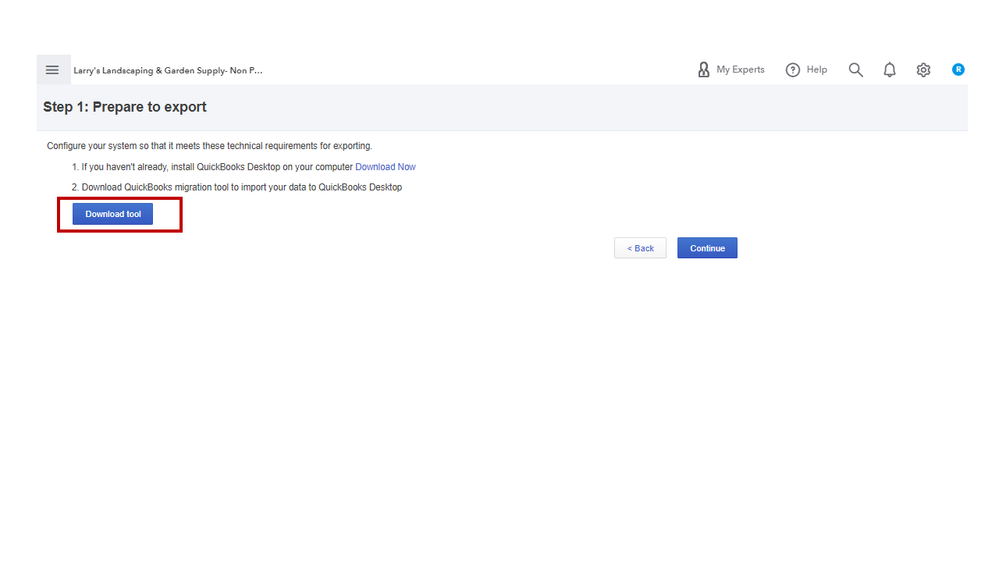The width and height of the screenshot is (999, 562).
Task: Click the My Experts person icon
Action: coord(703,70)
